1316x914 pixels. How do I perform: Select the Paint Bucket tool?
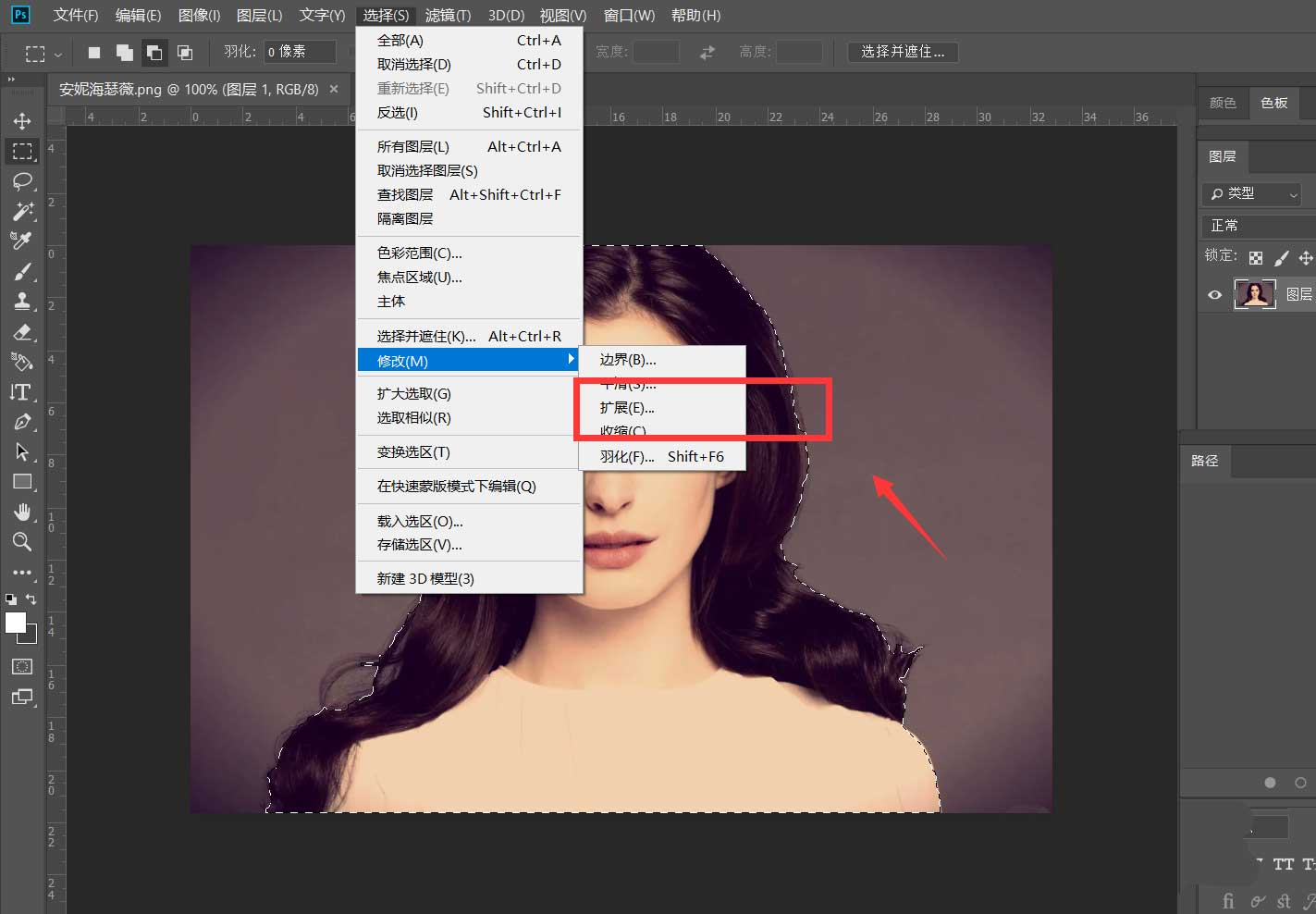coord(22,362)
